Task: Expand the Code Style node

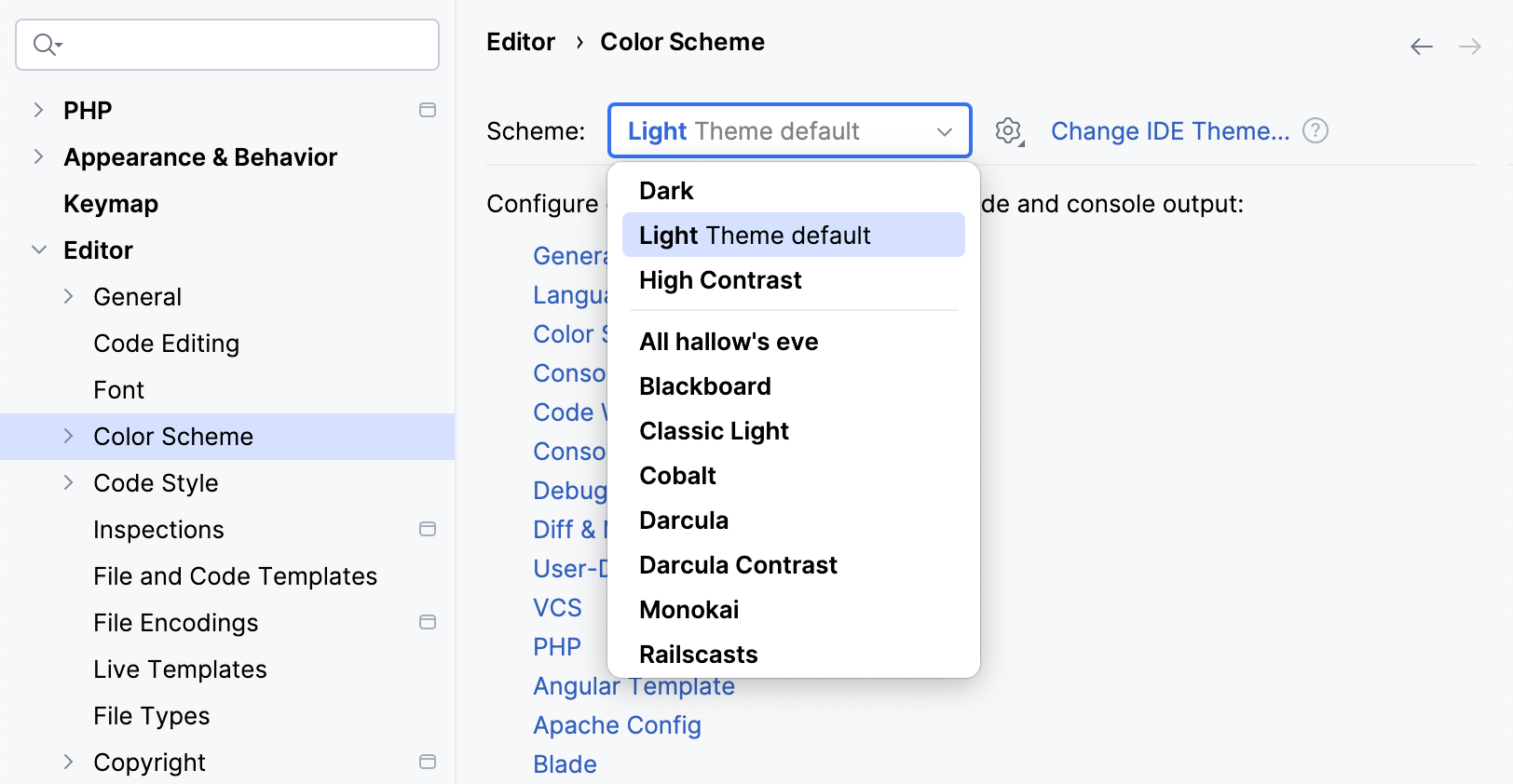Action: pos(68,481)
